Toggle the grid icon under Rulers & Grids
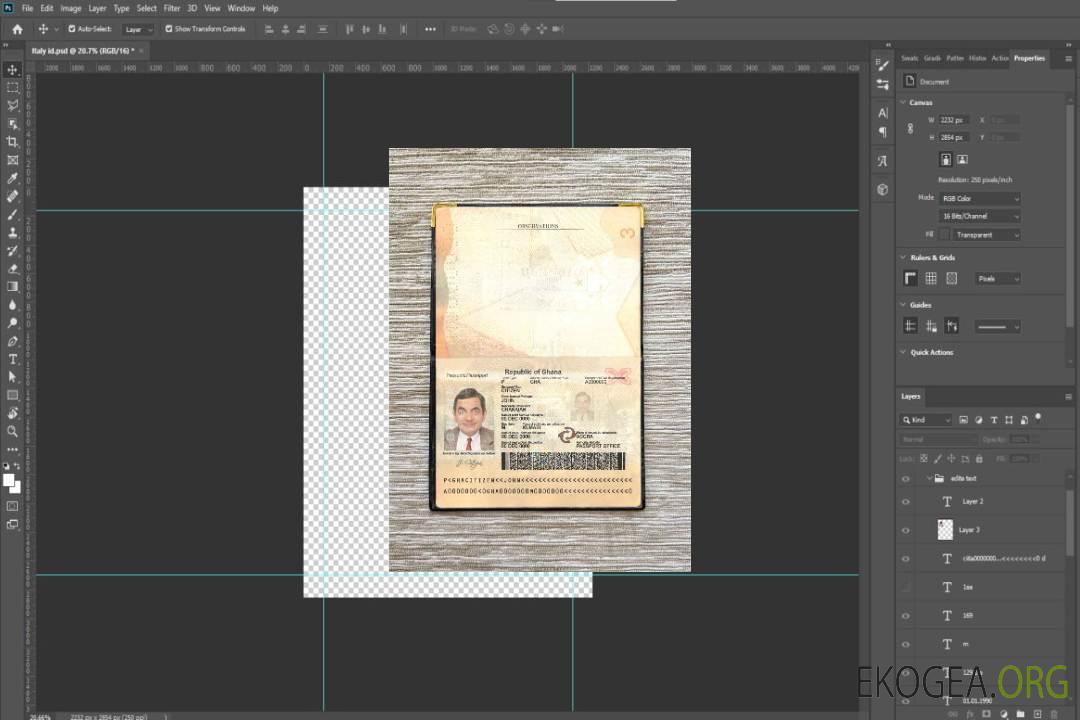This screenshot has width=1080, height=720. point(931,278)
